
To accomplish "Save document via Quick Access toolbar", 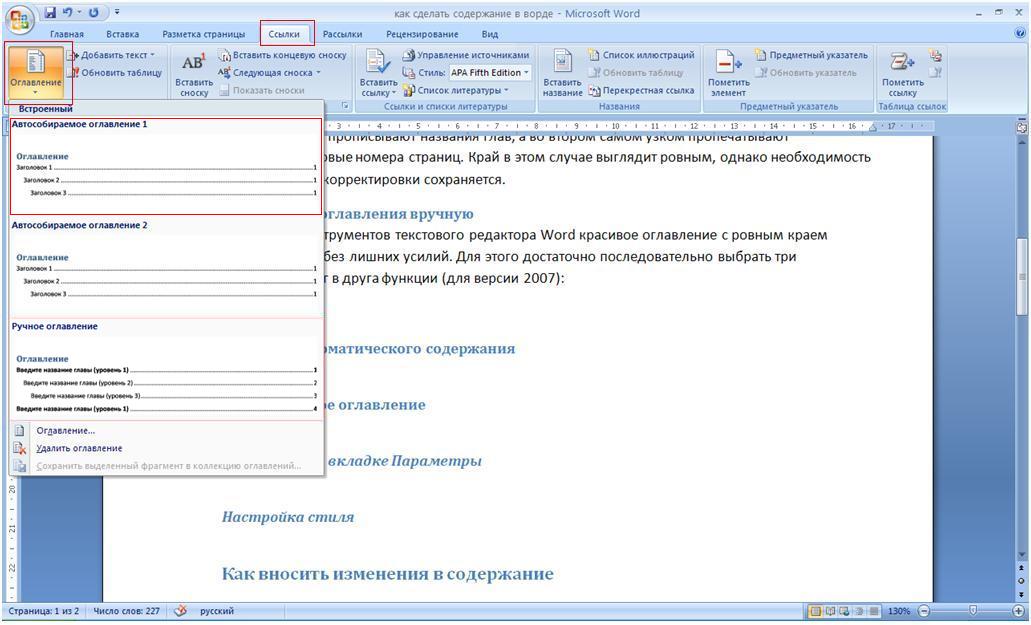I will [x=49, y=12].
